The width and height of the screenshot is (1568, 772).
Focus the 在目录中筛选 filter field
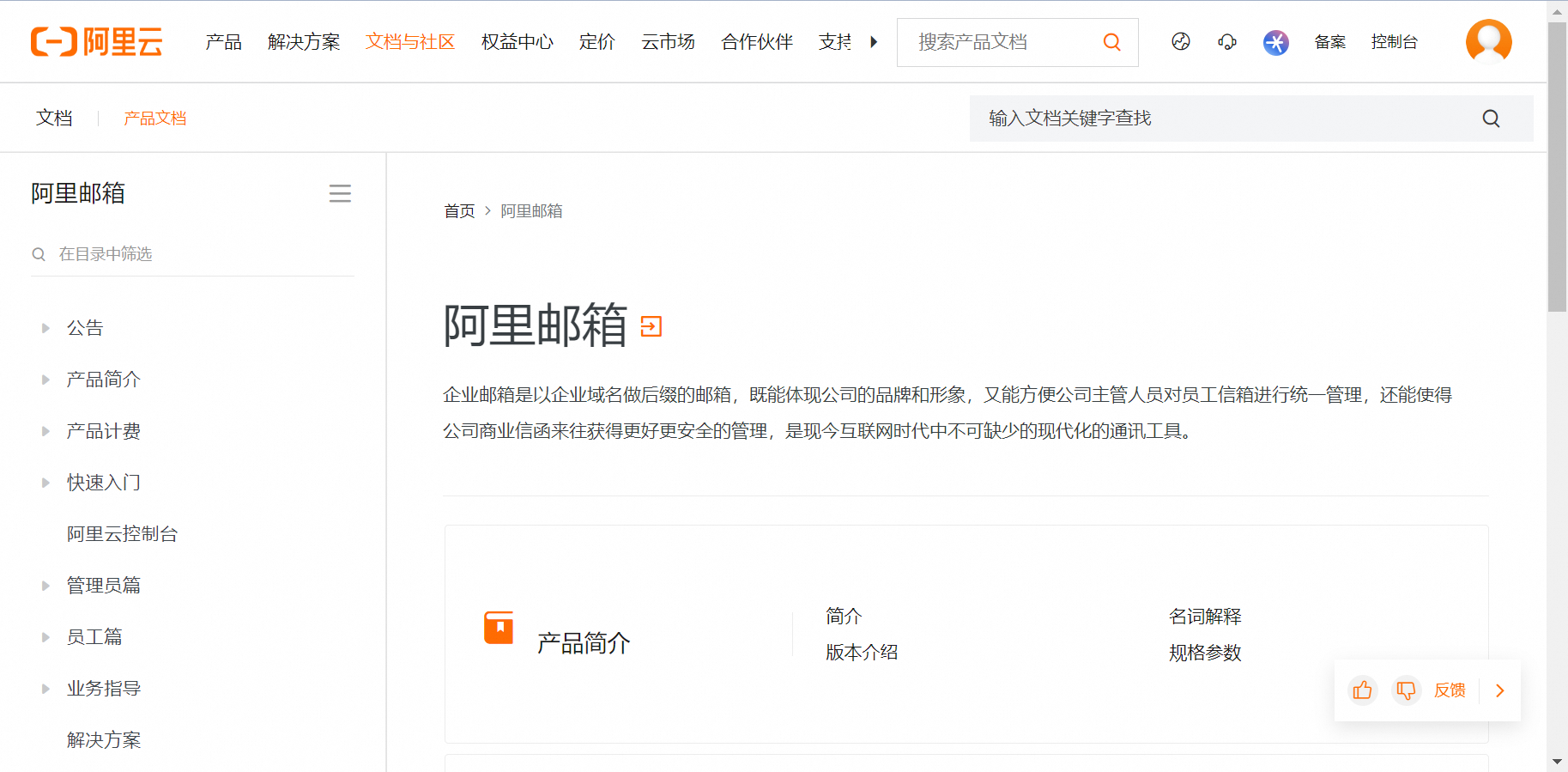pos(193,254)
